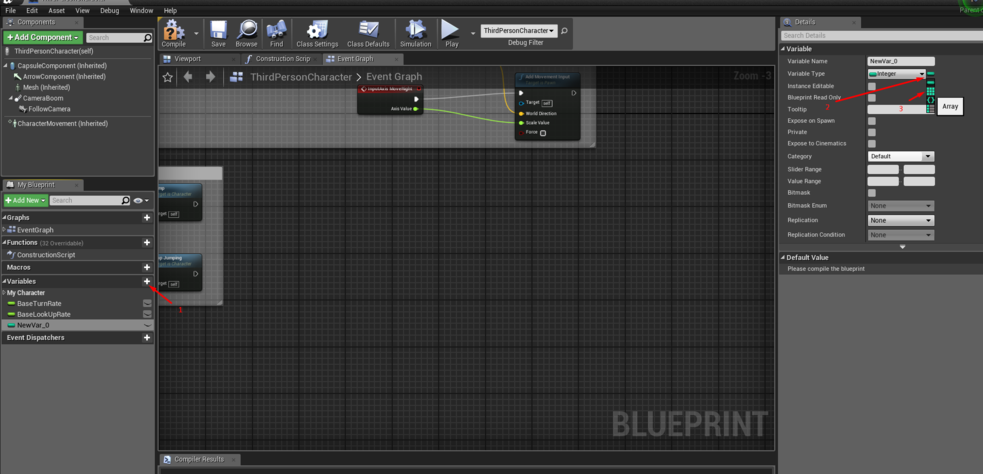The height and width of the screenshot is (474, 983).
Task: Toggle the Blueprint Read Only checkbox
Action: click(x=871, y=98)
